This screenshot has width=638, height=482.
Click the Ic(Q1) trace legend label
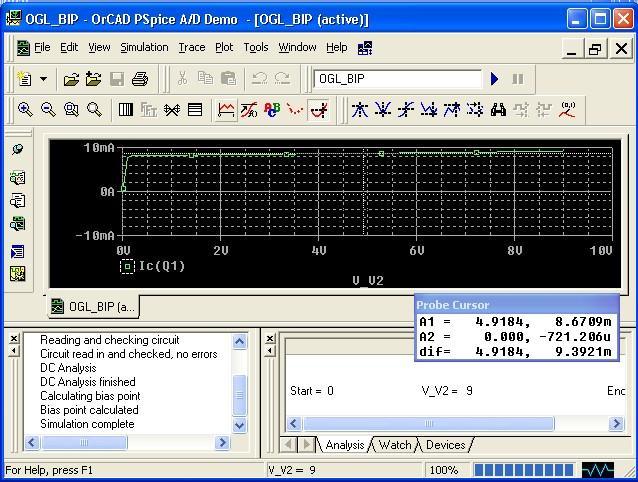pyautogui.click(x=162, y=266)
